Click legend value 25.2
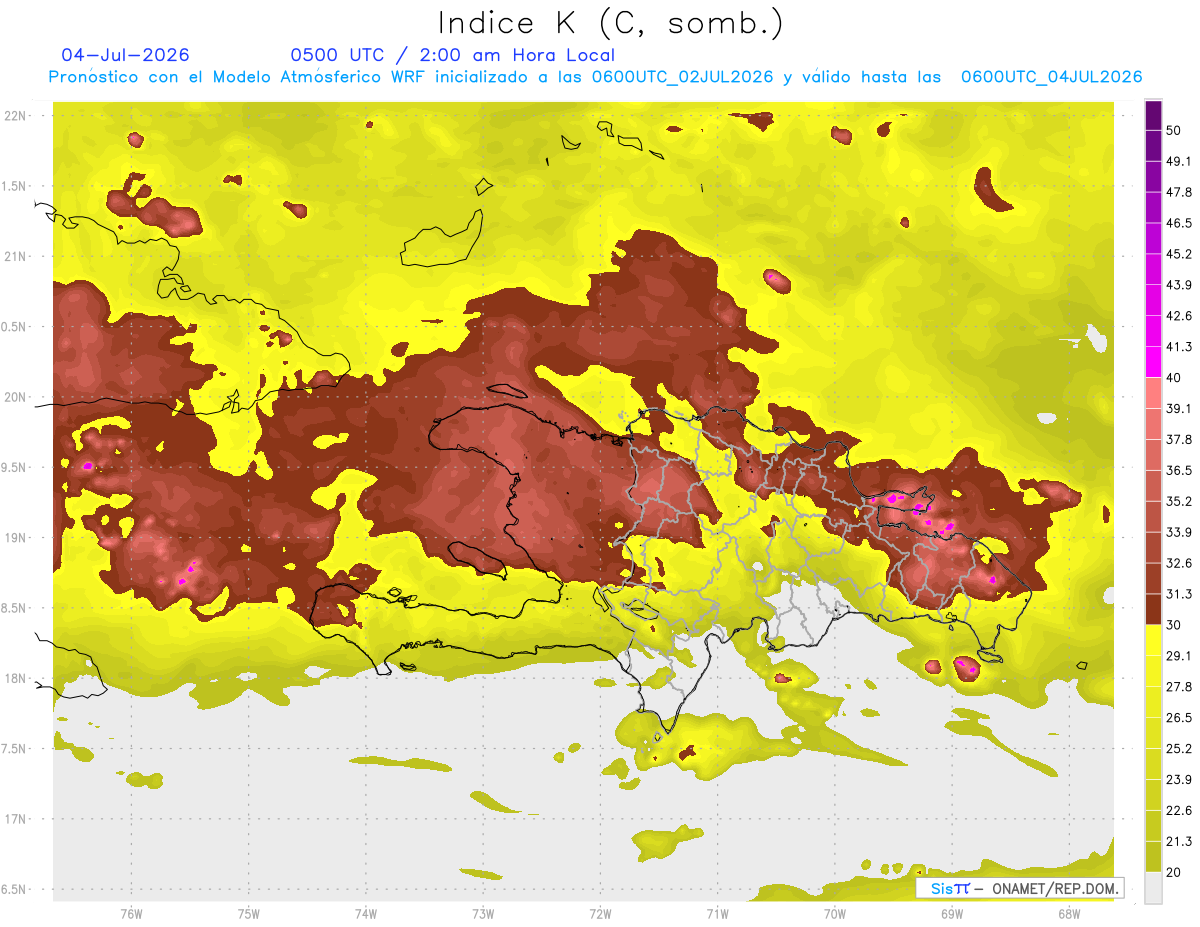 tap(1179, 748)
